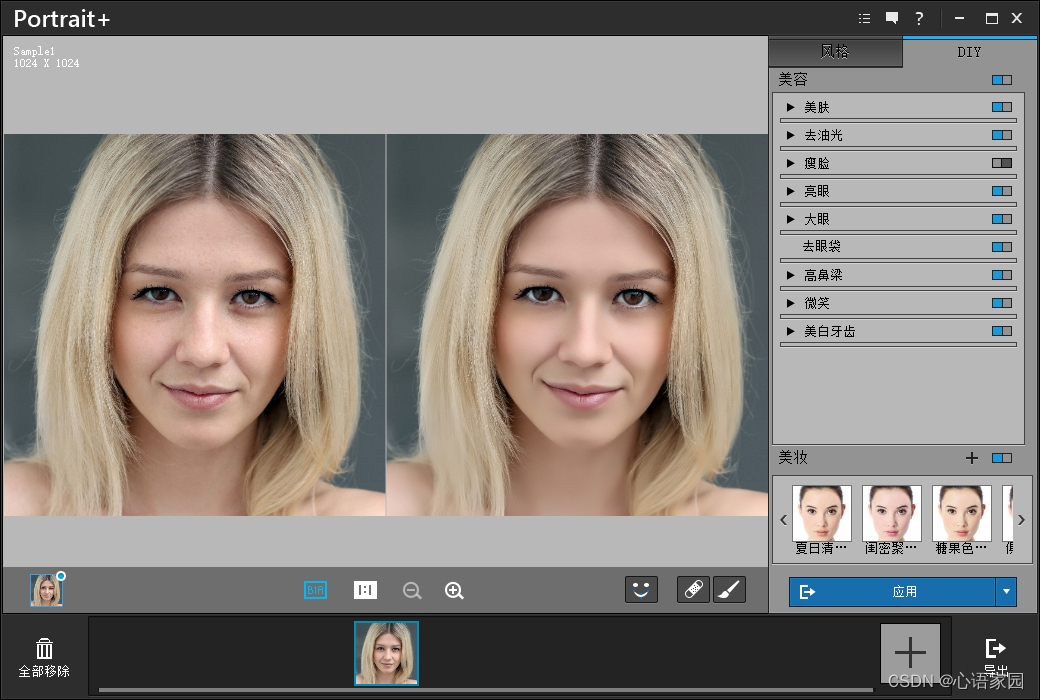This screenshot has width=1040, height=700.
Task: Click the trash icon to remove all
Action: [x=45, y=649]
